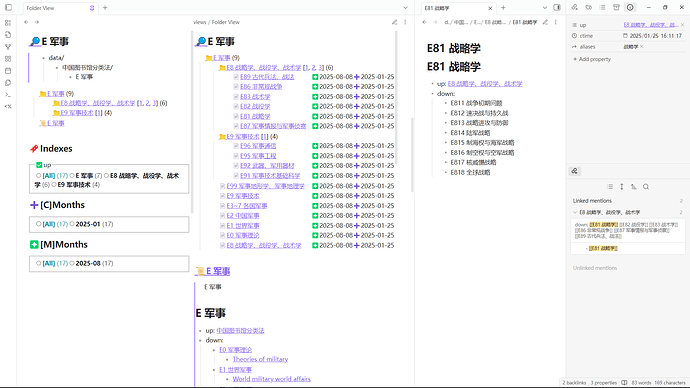Go back in the E81 战略学 pane

425,22
